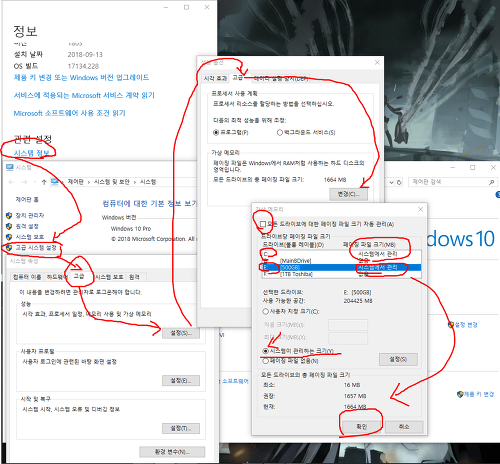
Task: Click shield icon beside 장치 관리자
Action: (x=9, y=215)
